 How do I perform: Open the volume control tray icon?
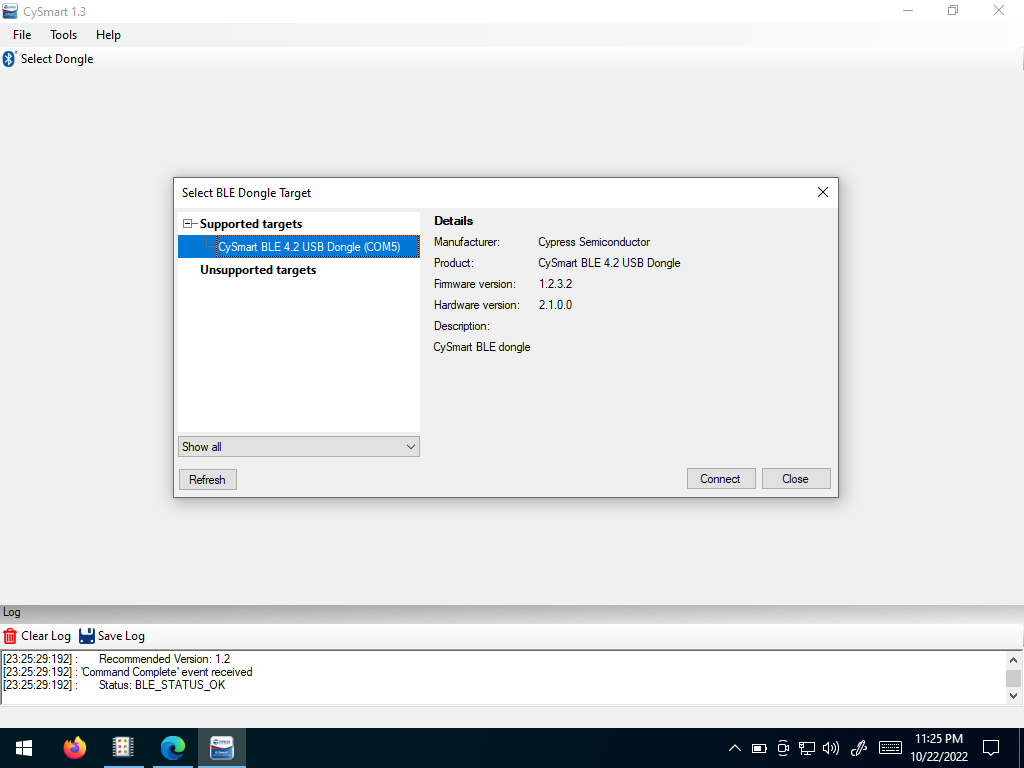831,748
